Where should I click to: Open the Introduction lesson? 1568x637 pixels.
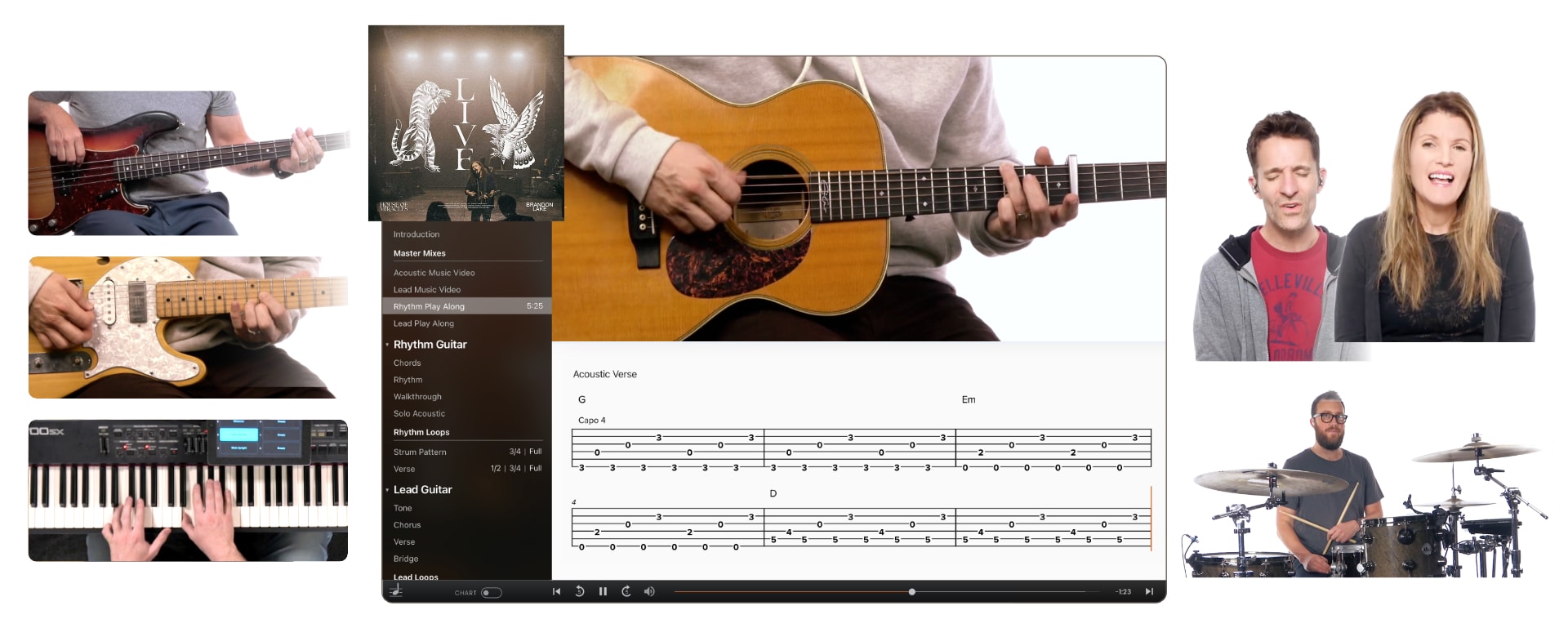tap(416, 234)
